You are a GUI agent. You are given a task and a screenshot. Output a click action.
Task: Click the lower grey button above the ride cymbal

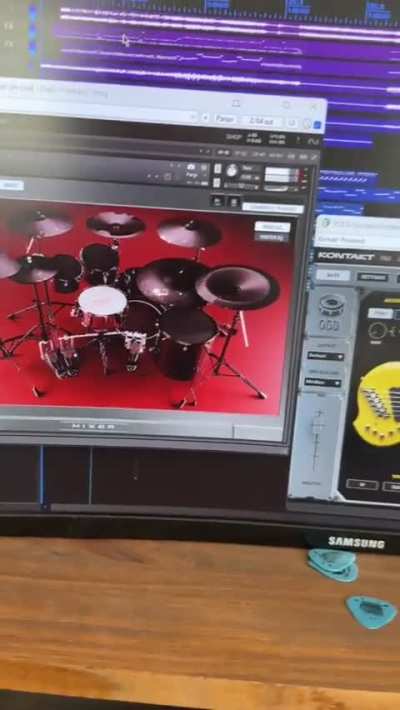pos(271,237)
